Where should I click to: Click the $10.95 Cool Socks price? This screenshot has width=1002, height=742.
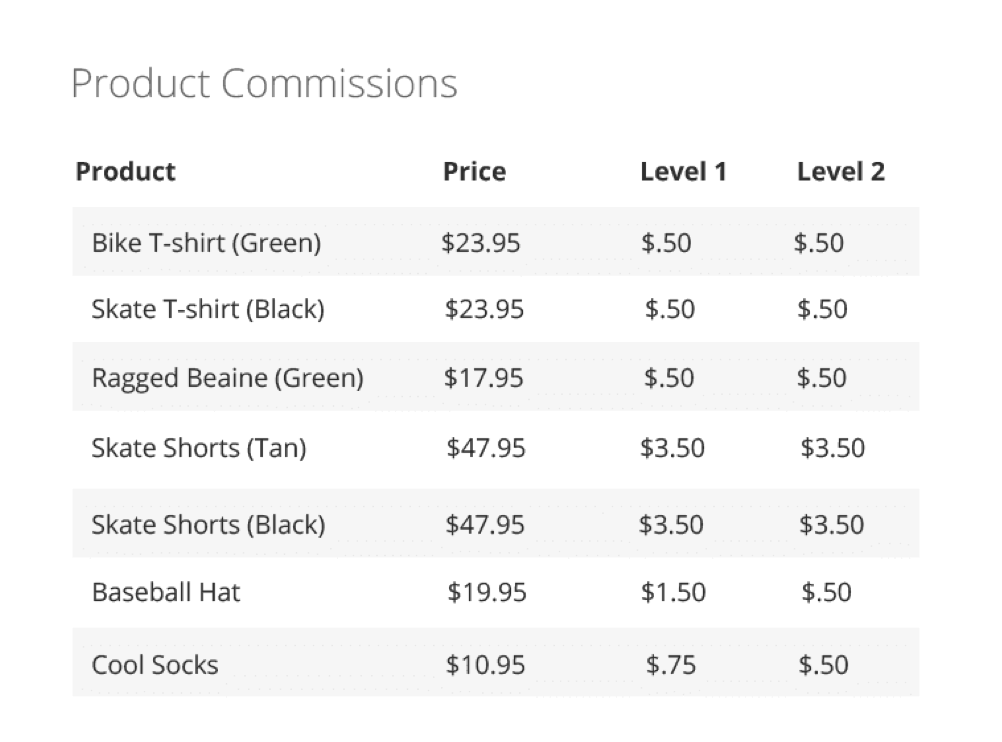tap(485, 665)
